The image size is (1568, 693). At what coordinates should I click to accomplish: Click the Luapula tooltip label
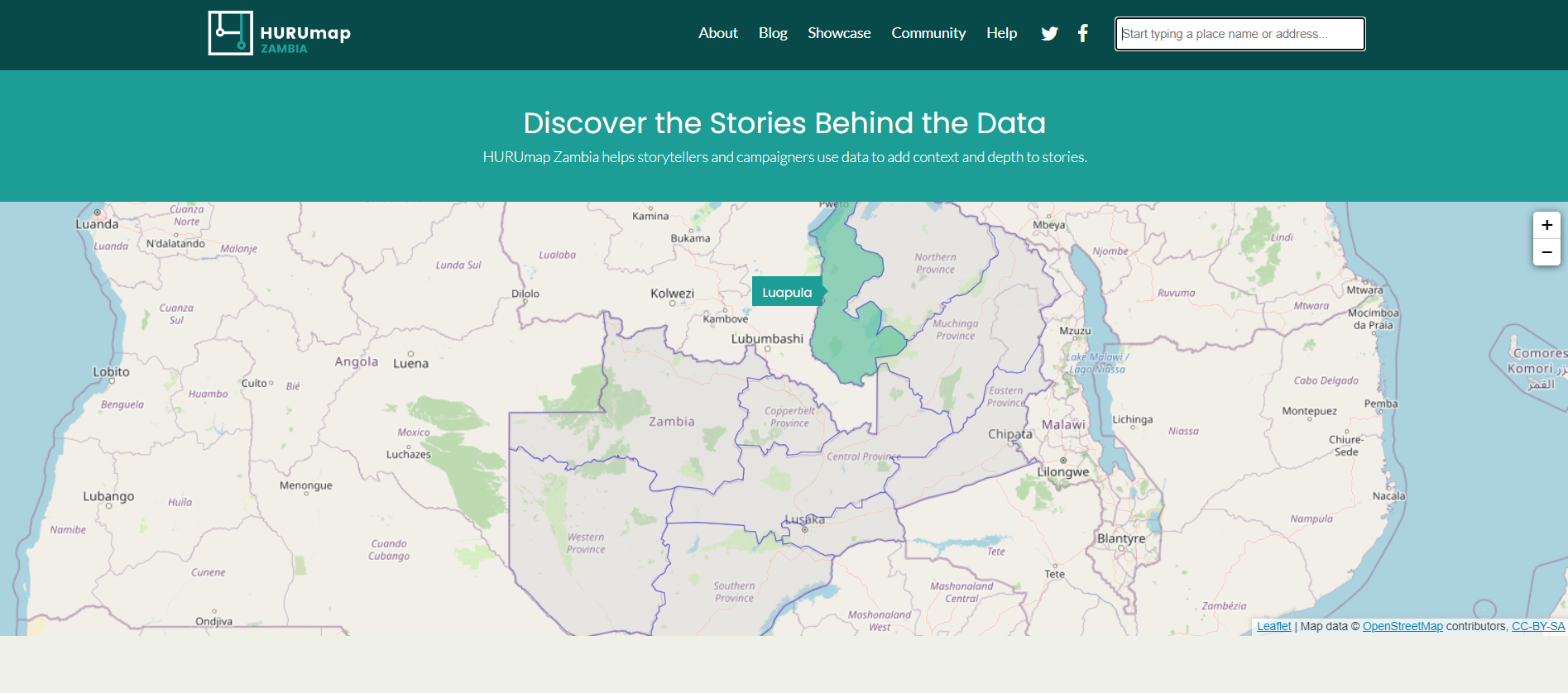tap(787, 292)
